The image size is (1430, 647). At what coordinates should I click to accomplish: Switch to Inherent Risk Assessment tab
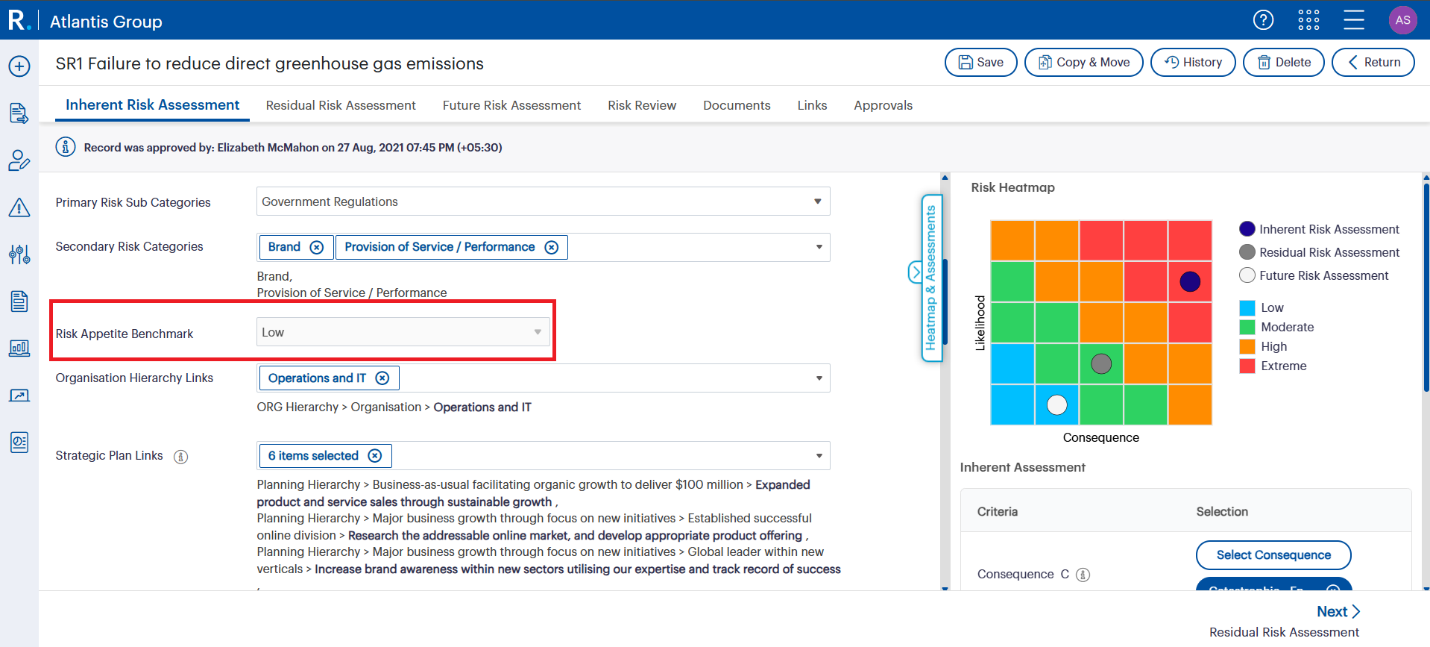pyautogui.click(x=153, y=105)
